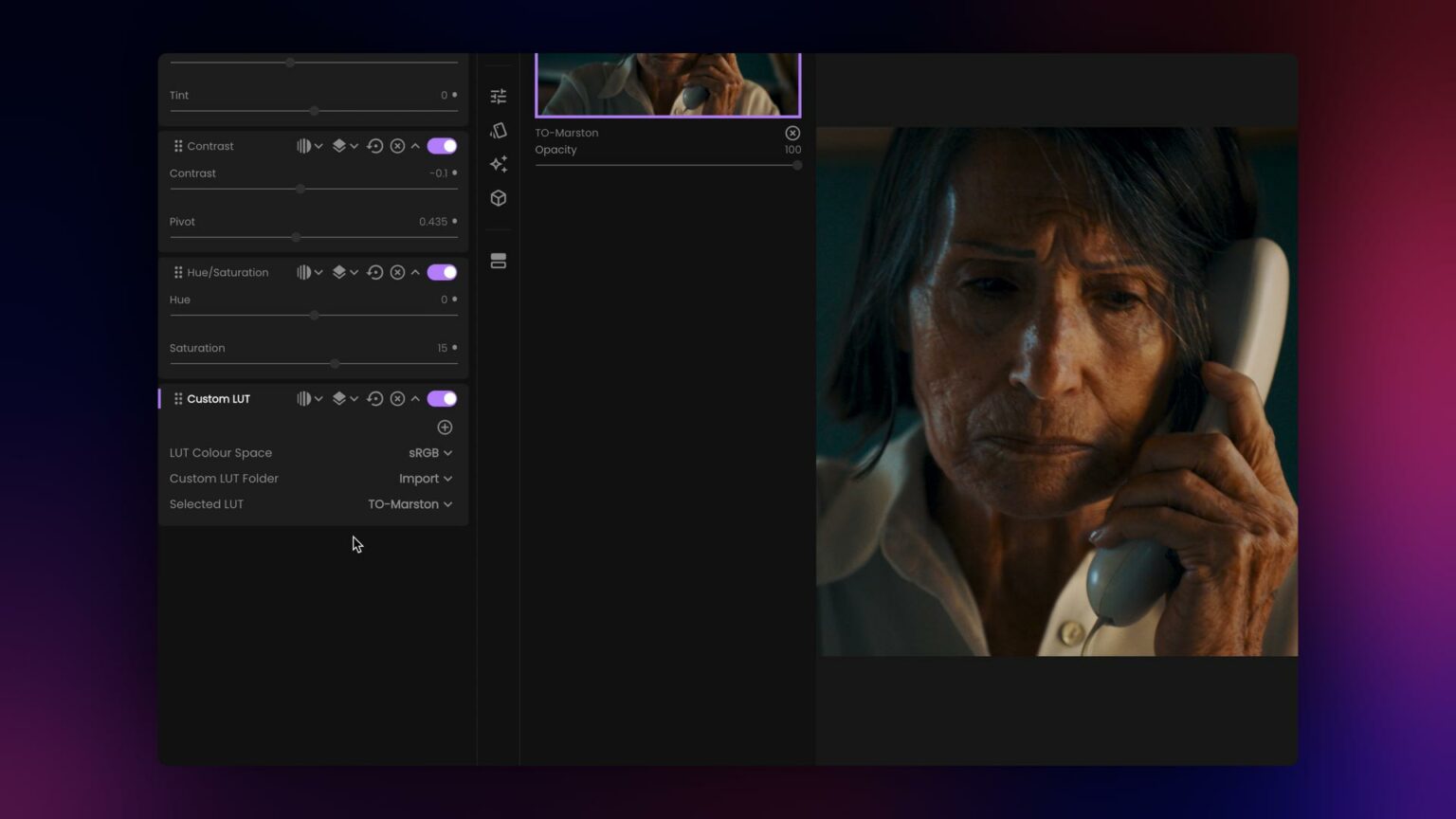
Task: Adjust the Opacity slider for TO-Marston
Action: coord(796,165)
